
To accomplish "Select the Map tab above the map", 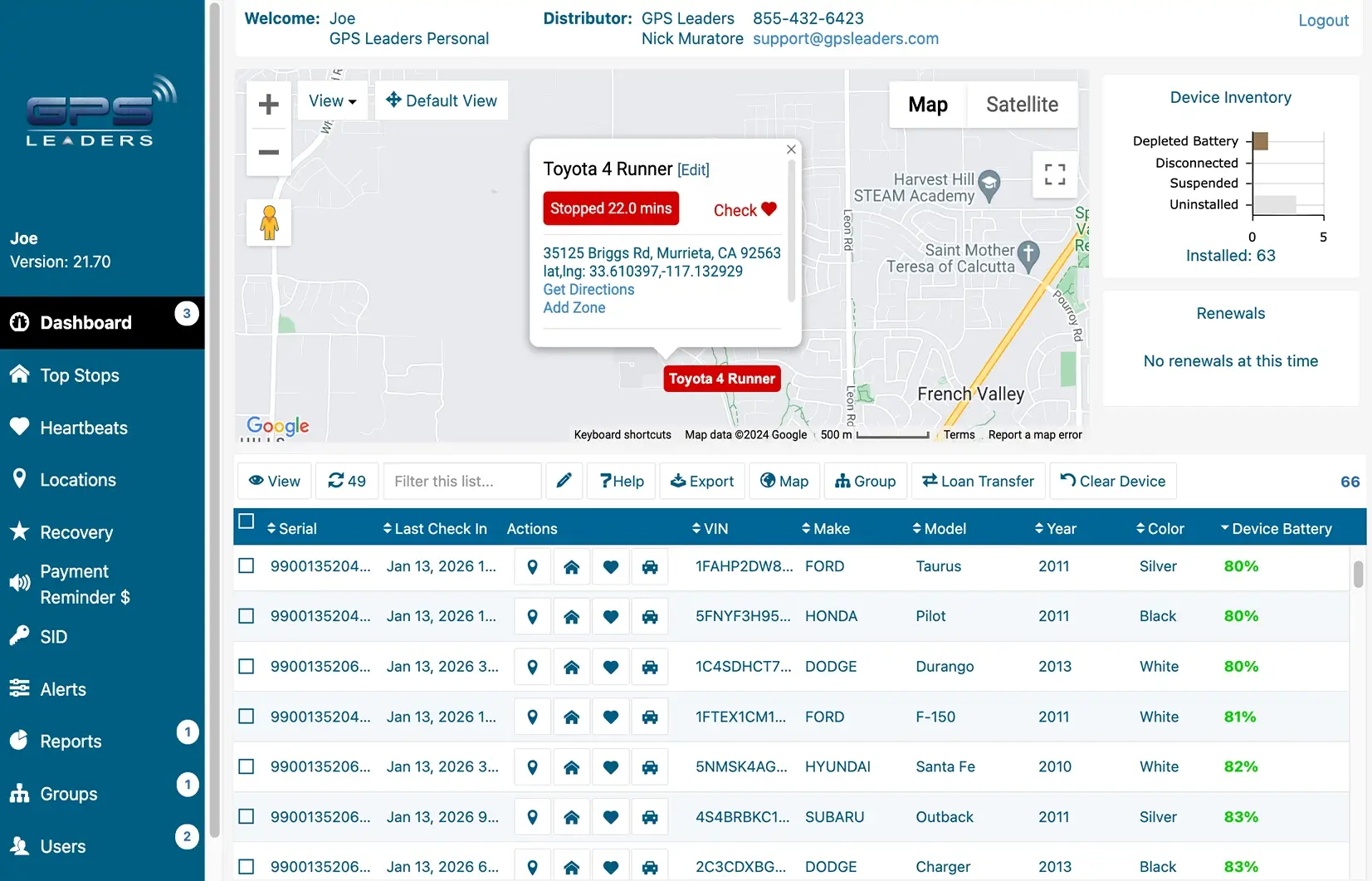I will point(927,105).
